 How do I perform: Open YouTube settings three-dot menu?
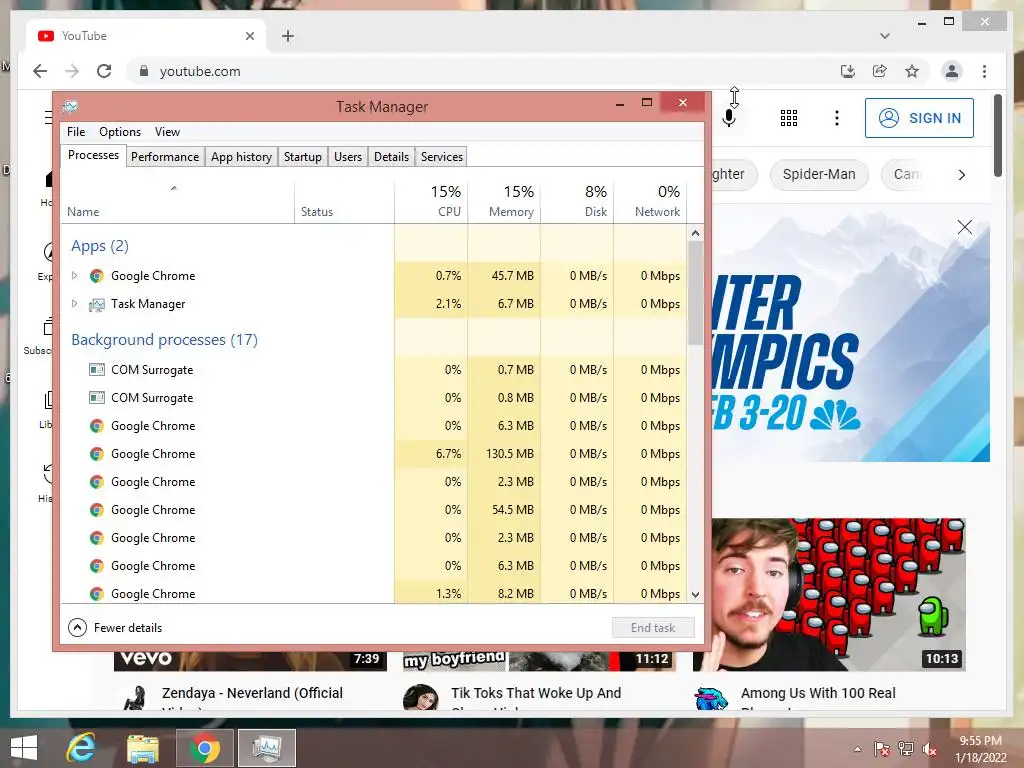(x=837, y=118)
